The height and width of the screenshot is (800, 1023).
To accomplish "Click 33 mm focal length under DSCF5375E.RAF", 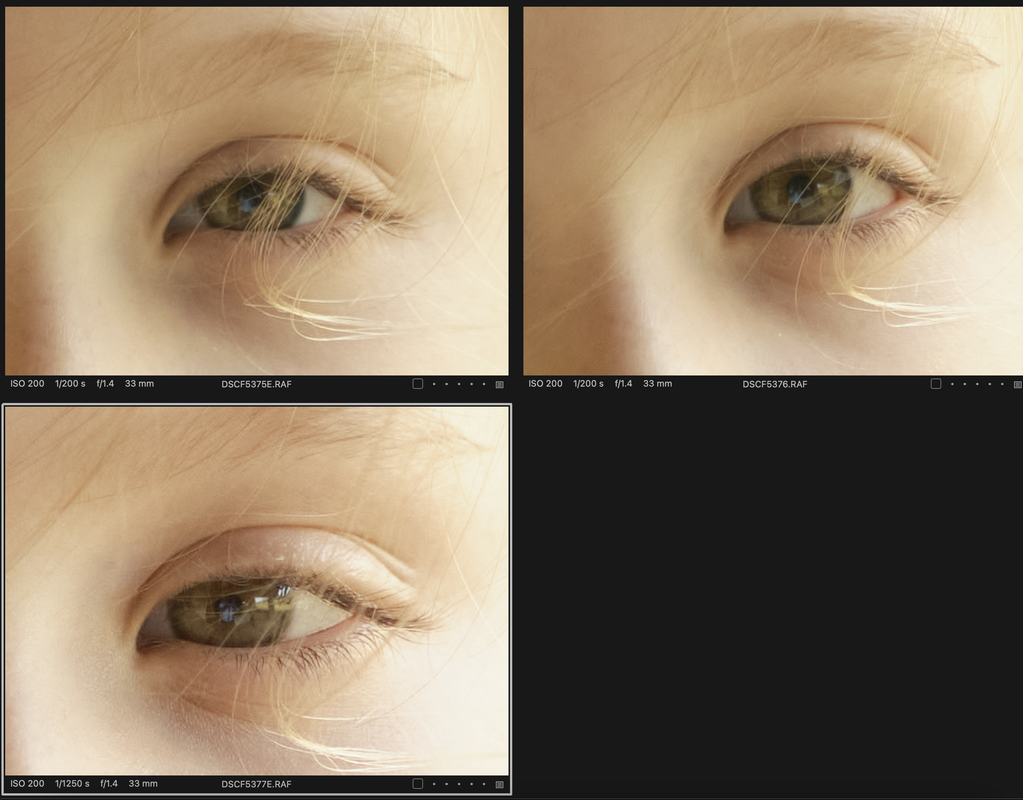I will [140, 384].
